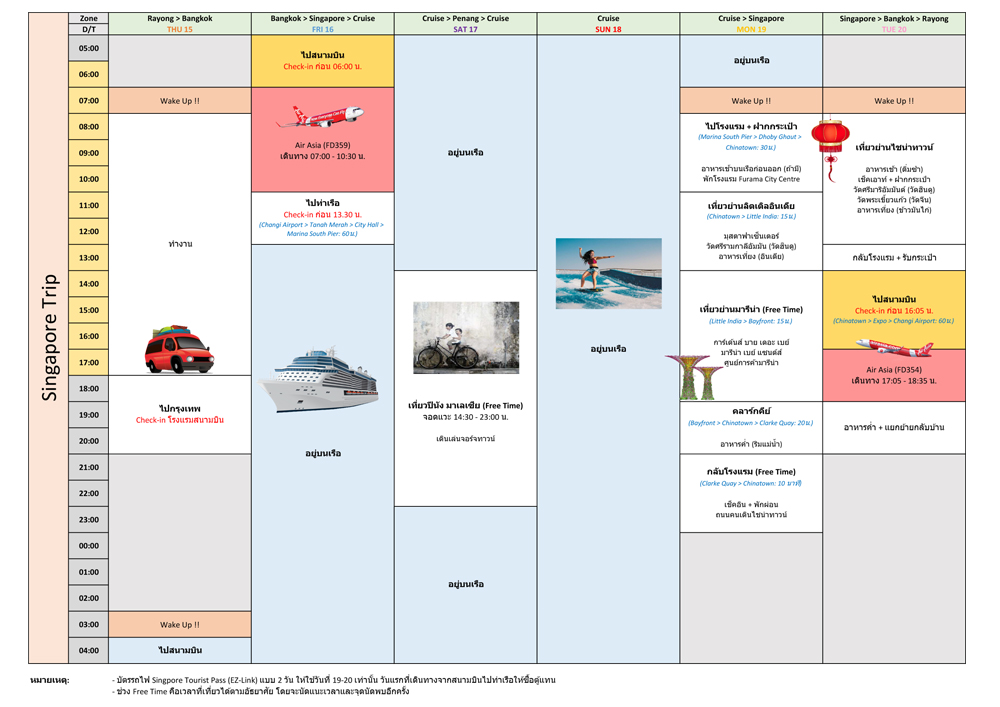The height and width of the screenshot is (707, 1000).
Task: Click 'Wake Up !!' in the 07:00 Thursday row
Action: [x=180, y=101]
